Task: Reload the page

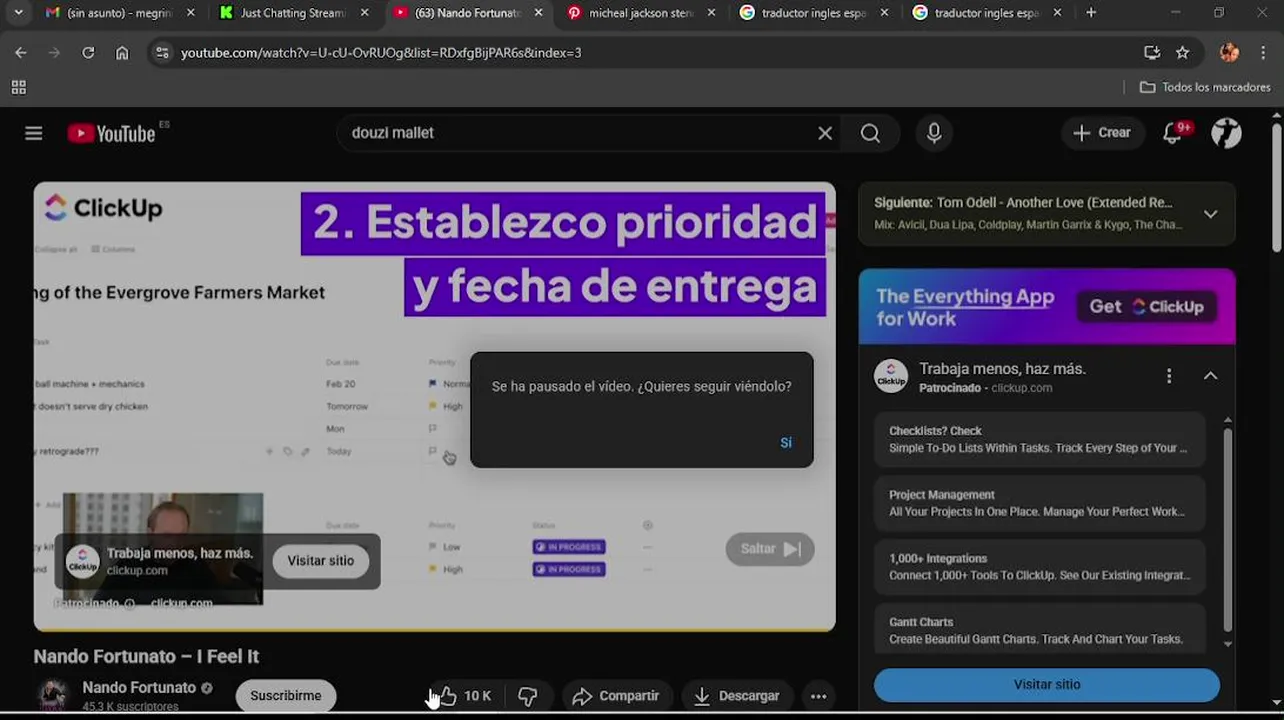Action: (x=88, y=53)
